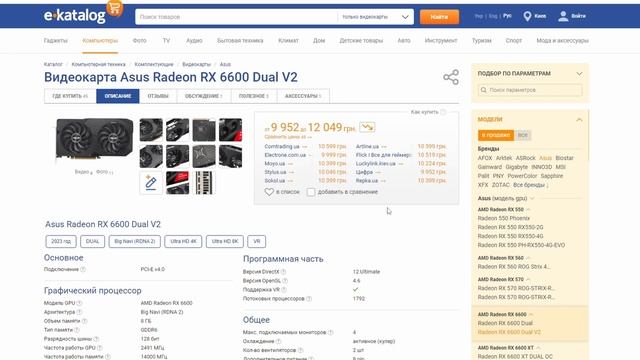Click the help icon next to Частота работы GPU
The height and width of the screenshot is (360, 640).
[x=100, y=348]
